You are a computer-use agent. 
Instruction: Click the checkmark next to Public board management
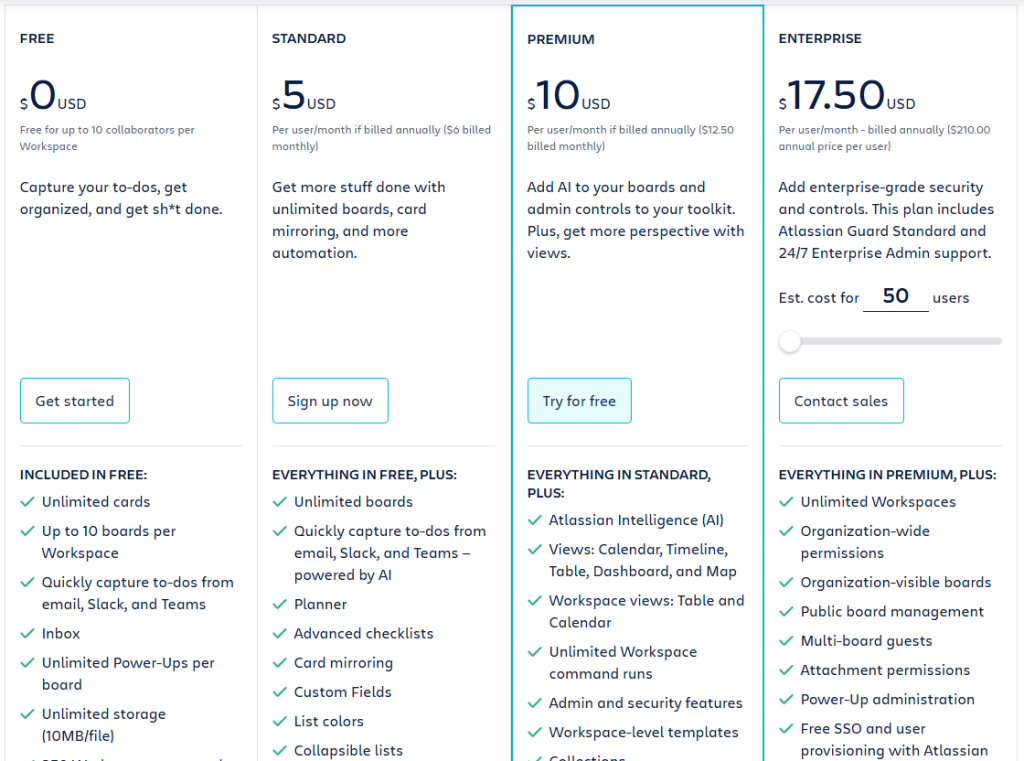coord(786,612)
